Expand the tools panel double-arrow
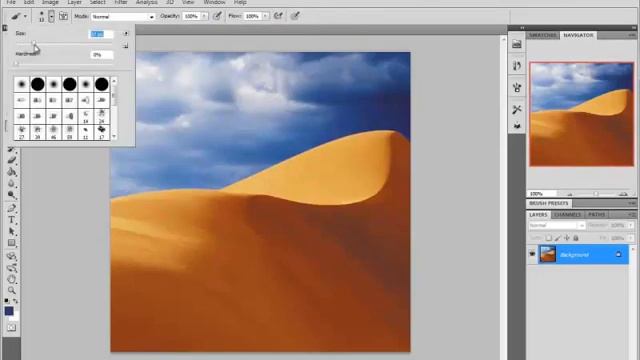640x360 pixels. [5, 28]
